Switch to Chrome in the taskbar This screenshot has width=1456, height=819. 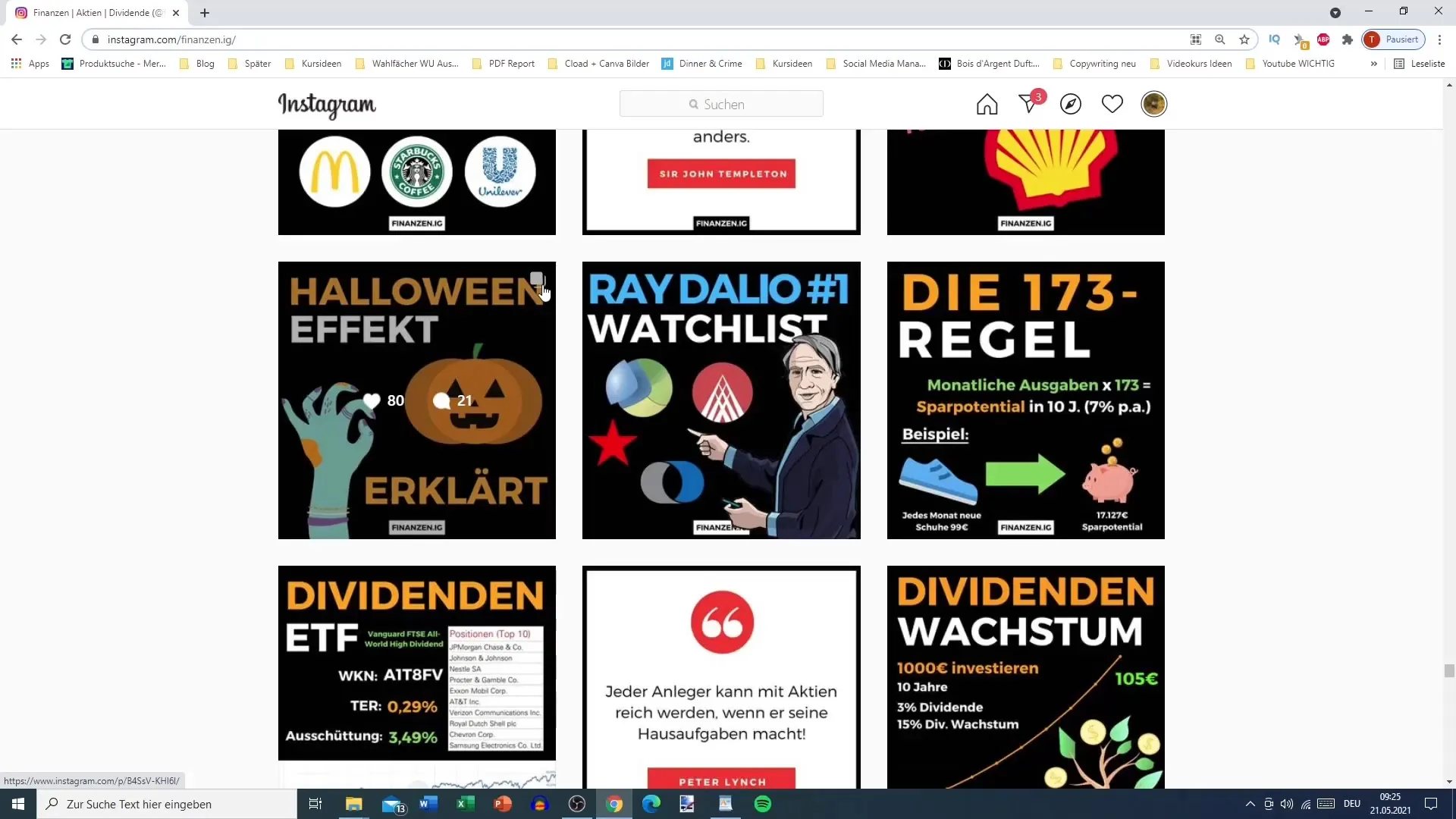(x=614, y=804)
